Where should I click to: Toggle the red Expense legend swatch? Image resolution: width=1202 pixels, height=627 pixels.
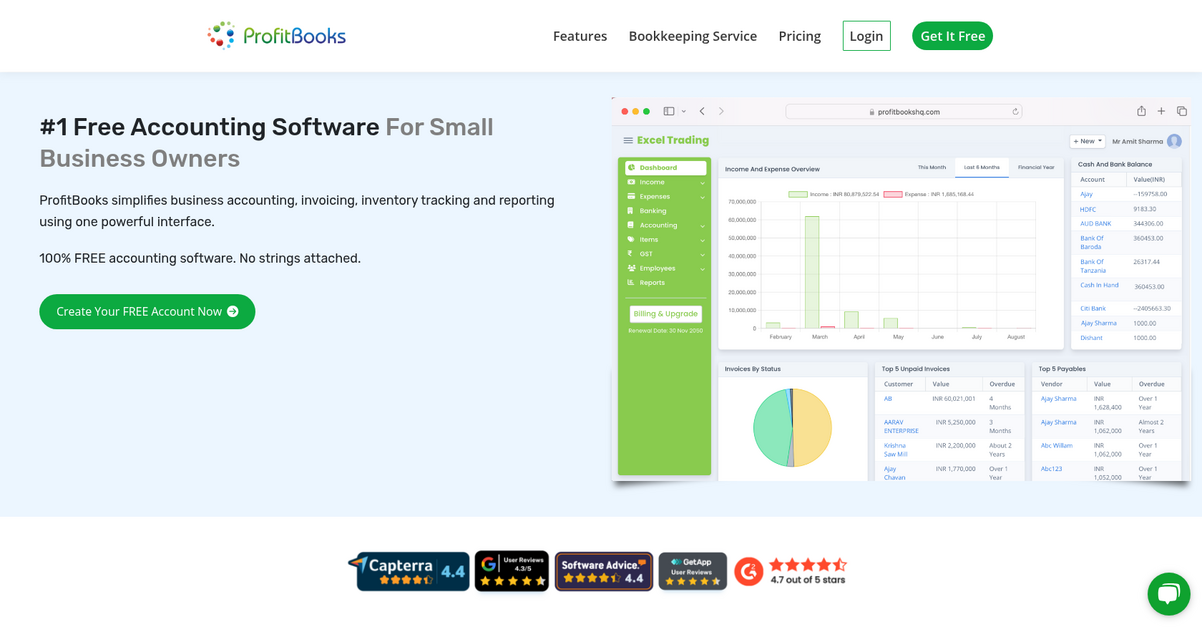892,194
